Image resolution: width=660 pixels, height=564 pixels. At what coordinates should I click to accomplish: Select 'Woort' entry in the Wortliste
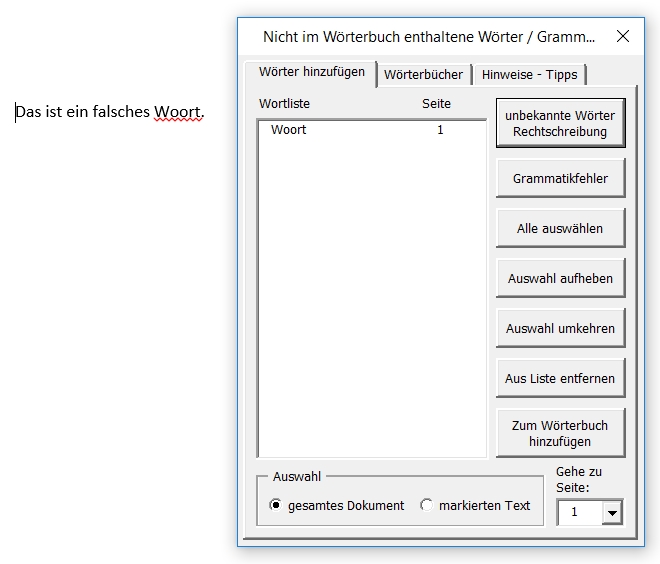pos(289,130)
